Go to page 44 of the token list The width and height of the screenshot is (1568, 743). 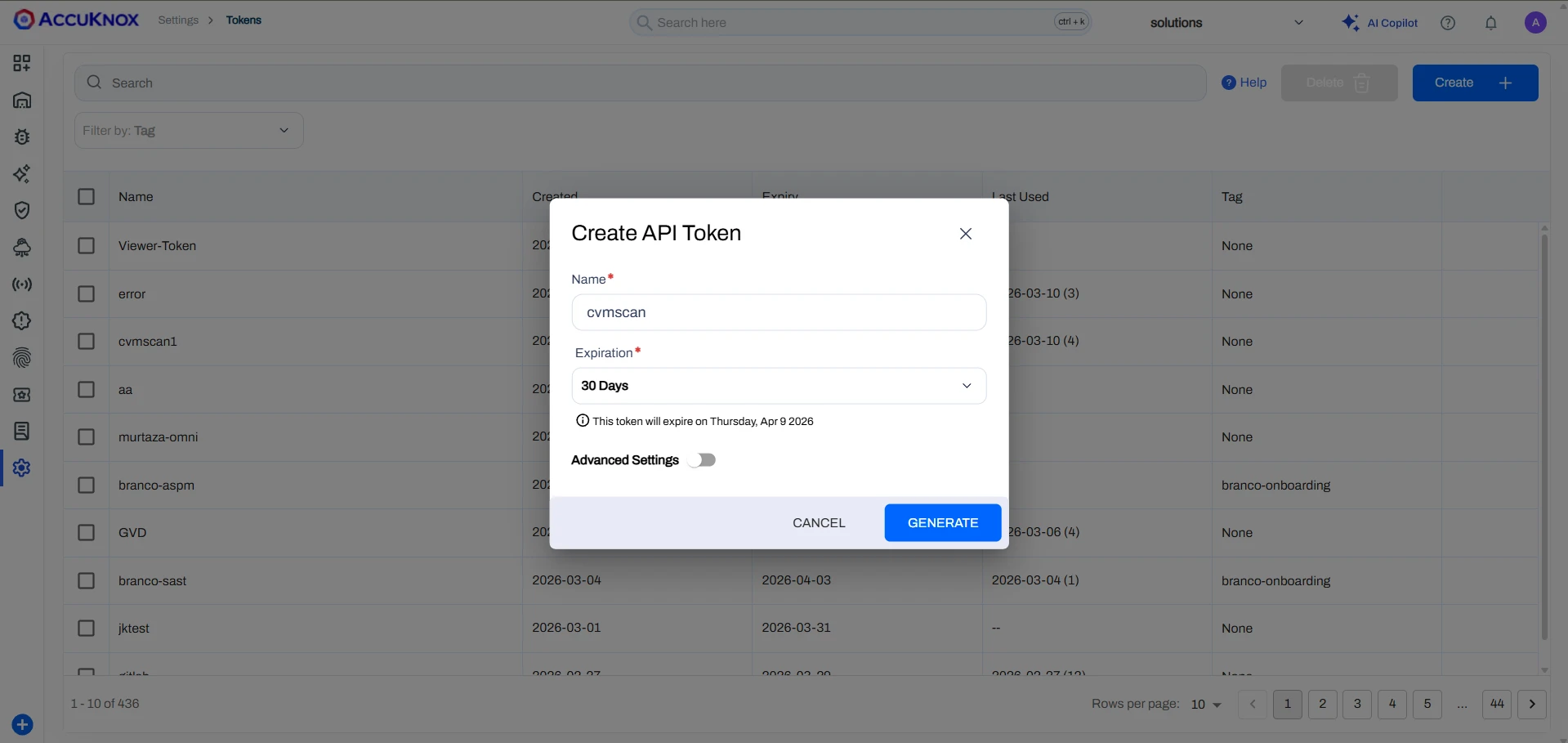coord(1497,704)
